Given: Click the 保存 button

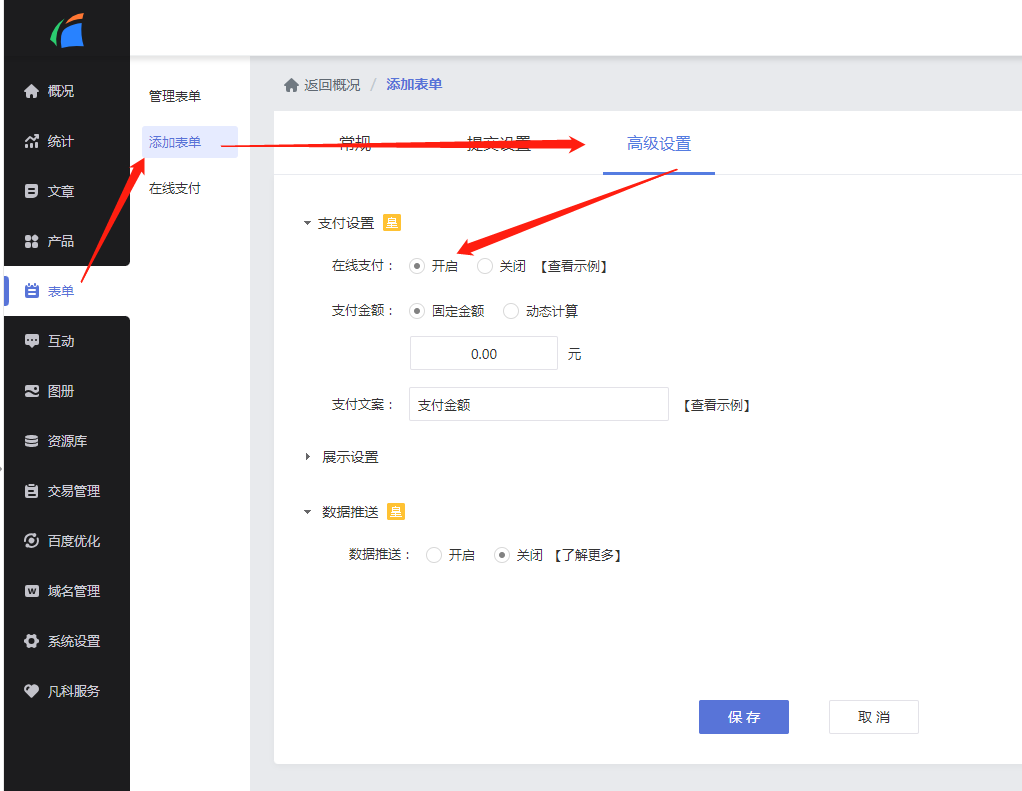Looking at the screenshot, I should [x=743, y=717].
